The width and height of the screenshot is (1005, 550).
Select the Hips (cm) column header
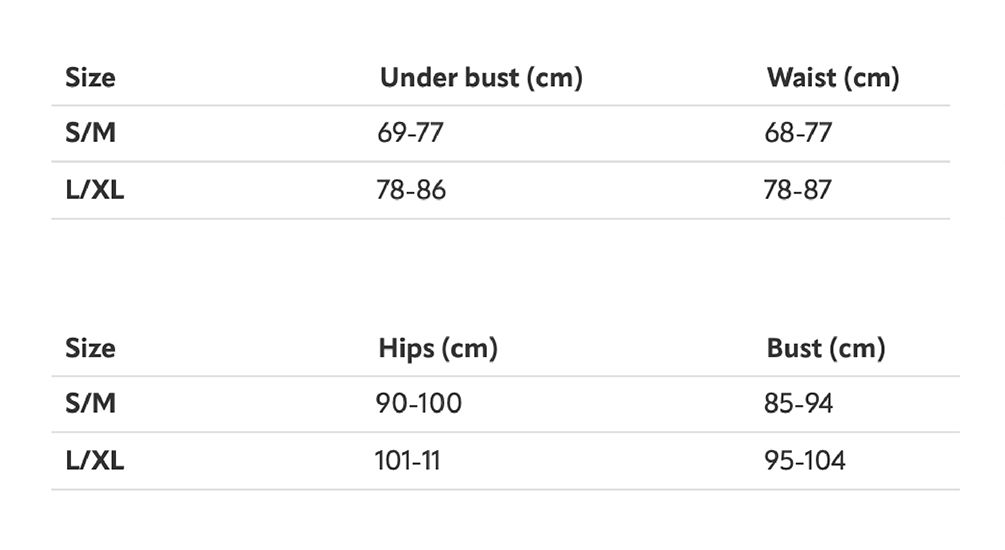[437, 349]
